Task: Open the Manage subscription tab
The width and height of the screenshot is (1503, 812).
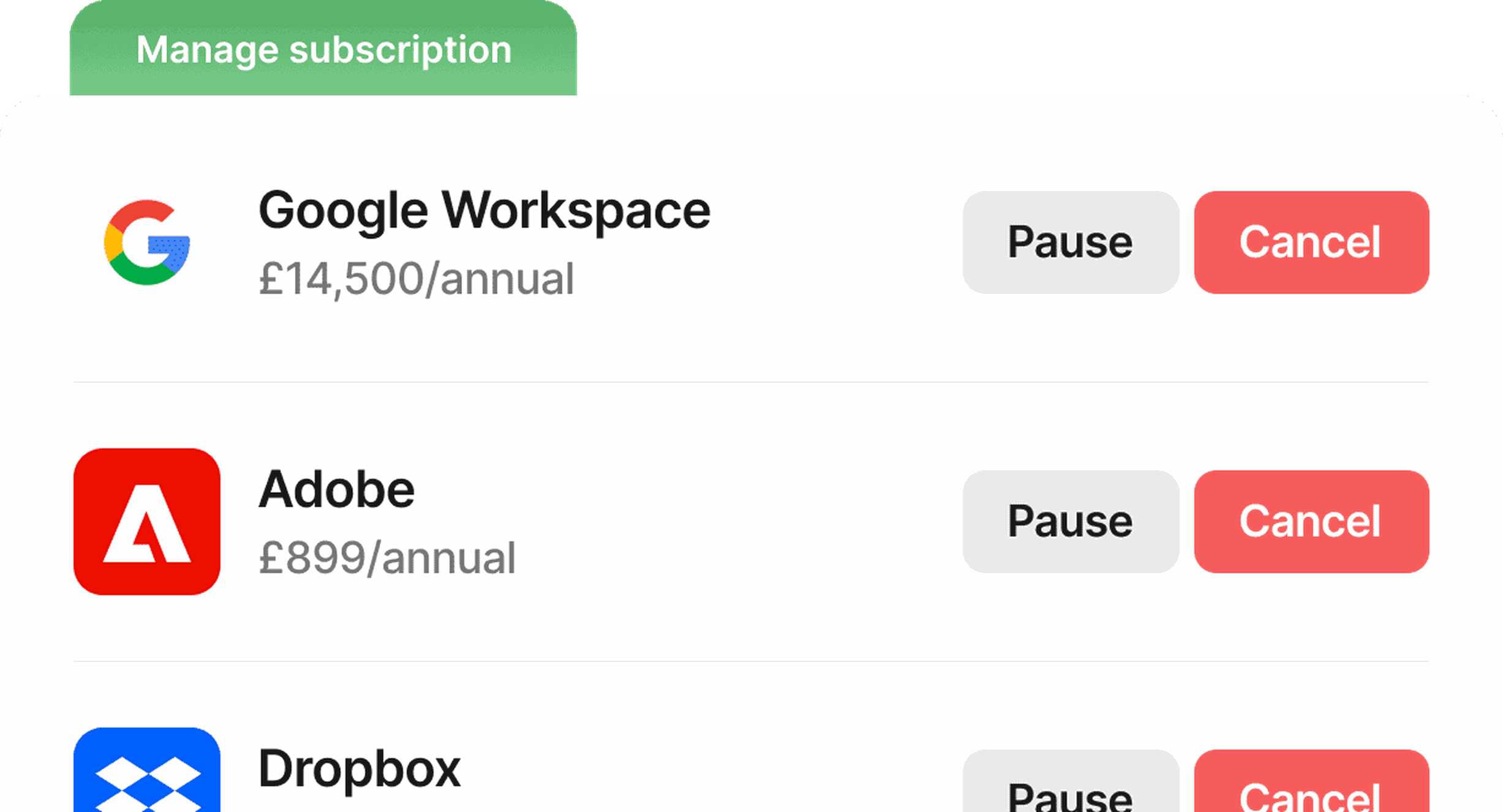Action: point(323,48)
